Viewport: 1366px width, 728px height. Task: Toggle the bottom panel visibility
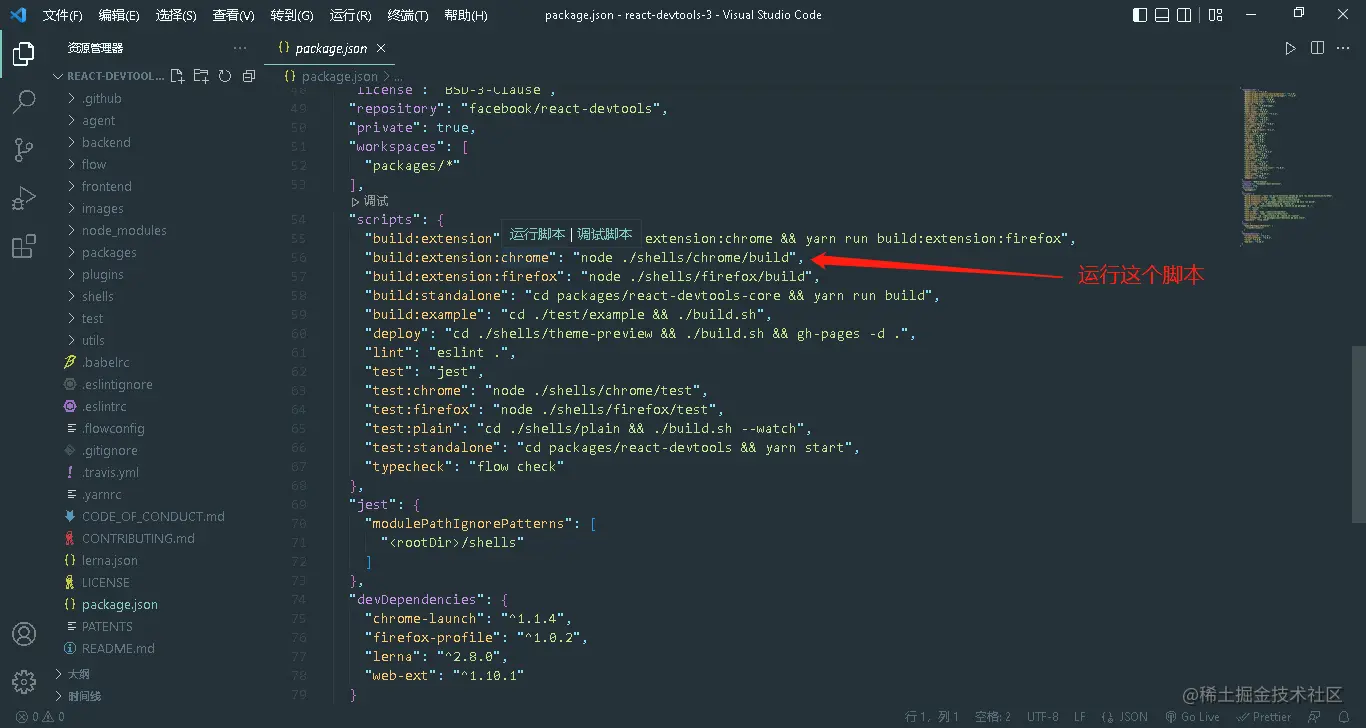[x=1162, y=15]
